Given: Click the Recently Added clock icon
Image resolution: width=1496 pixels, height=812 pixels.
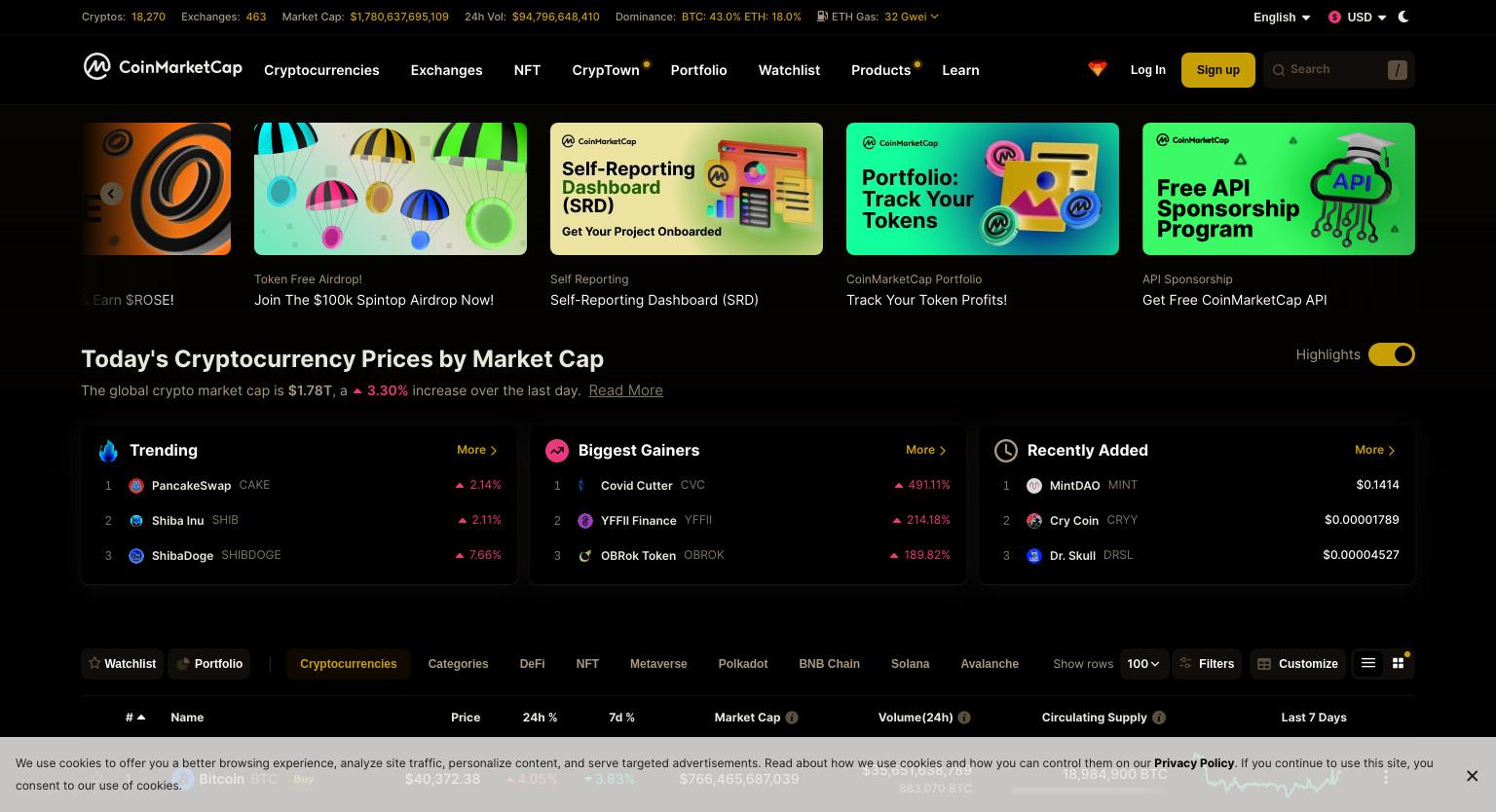Looking at the screenshot, I should point(1006,451).
